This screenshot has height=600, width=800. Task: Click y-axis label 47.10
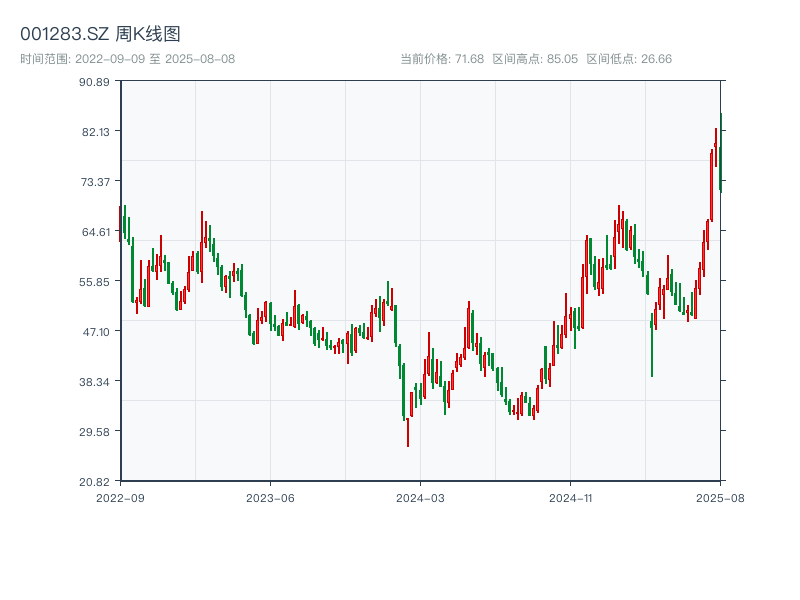pyautogui.click(x=96, y=332)
